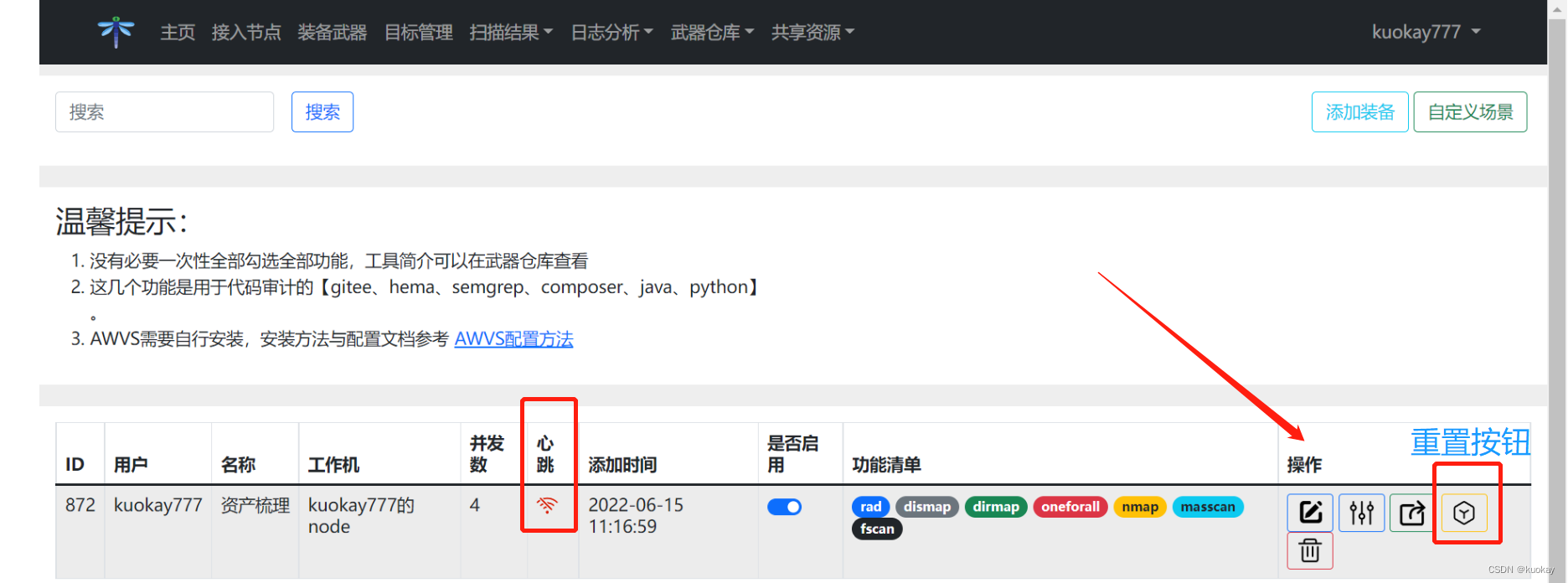Click the fscan function tag
The height and width of the screenshot is (583, 1568).
877,529
